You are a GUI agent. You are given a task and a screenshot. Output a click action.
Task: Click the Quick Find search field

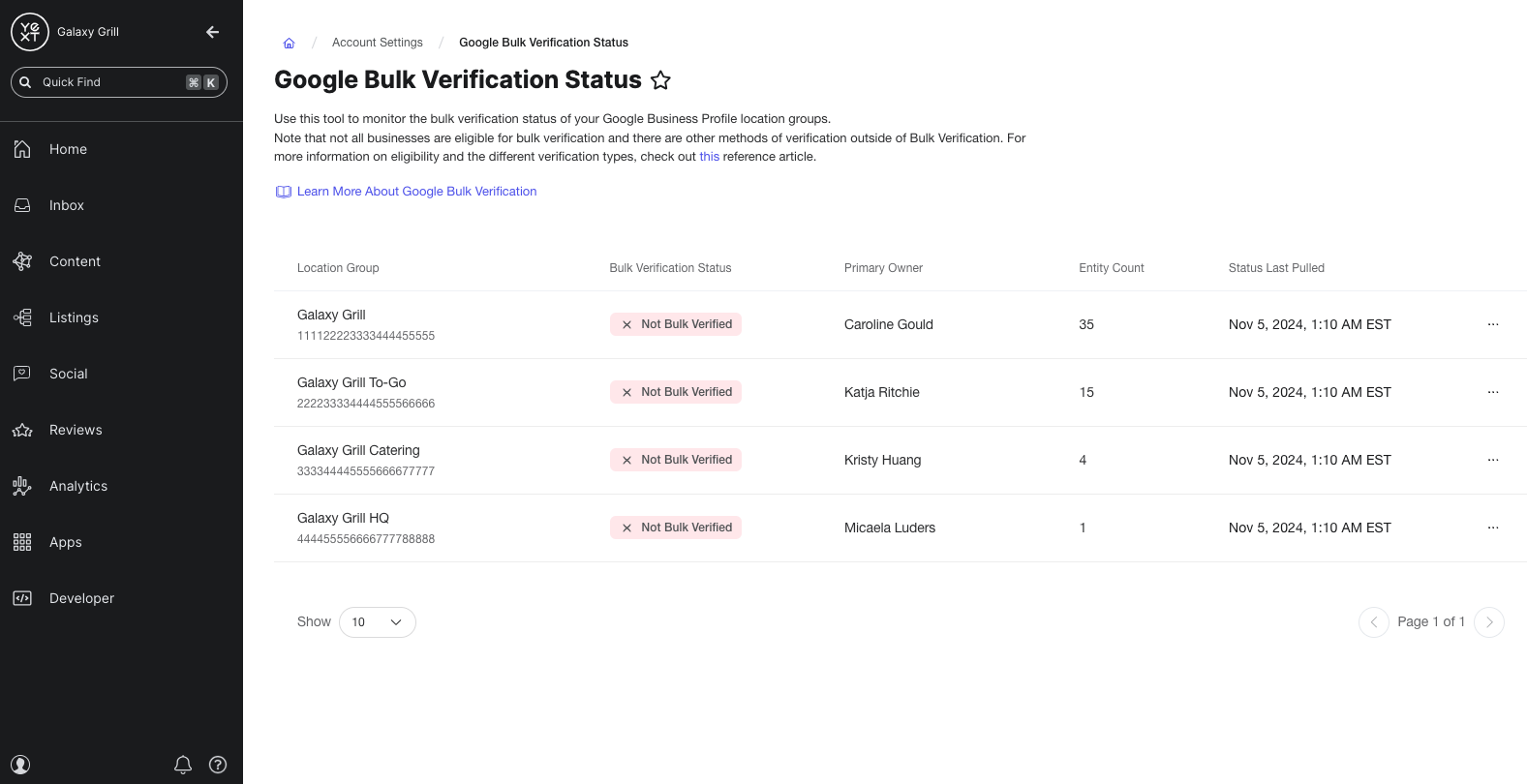(119, 82)
